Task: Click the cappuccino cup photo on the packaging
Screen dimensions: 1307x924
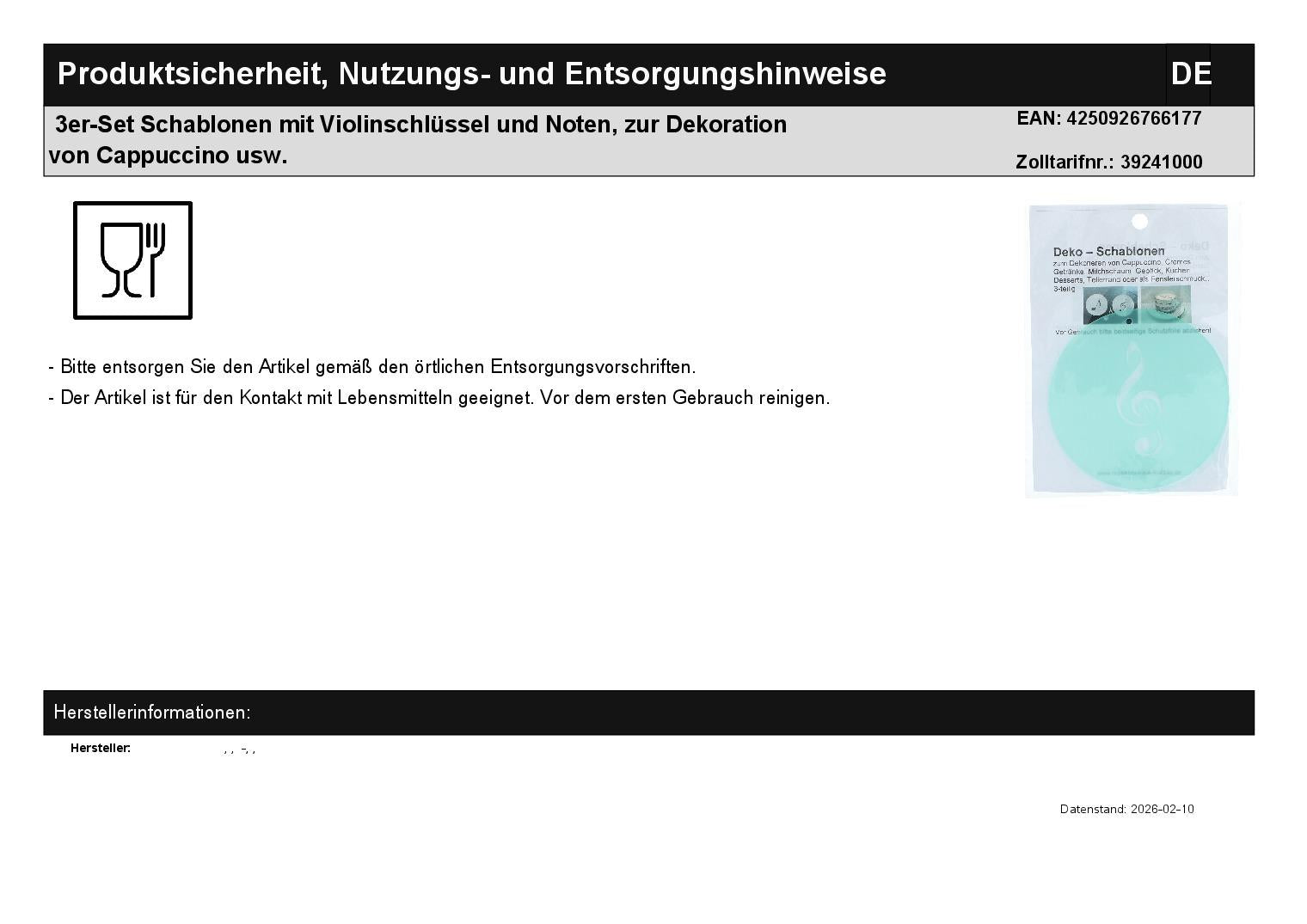Action: click(x=1165, y=304)
